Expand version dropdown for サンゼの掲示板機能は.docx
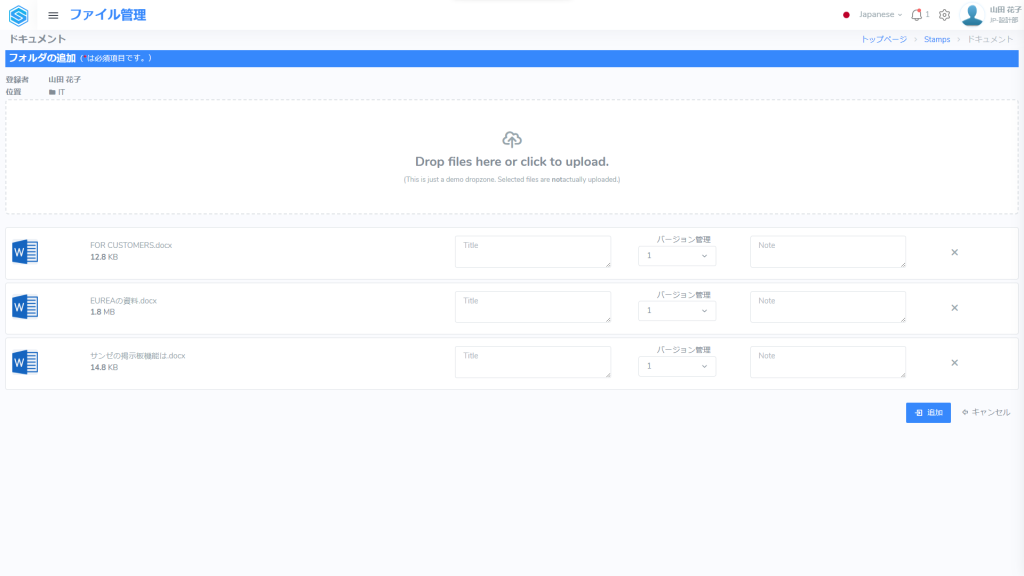Viewport: 1024px width, 576px height. tap(677, 366)
